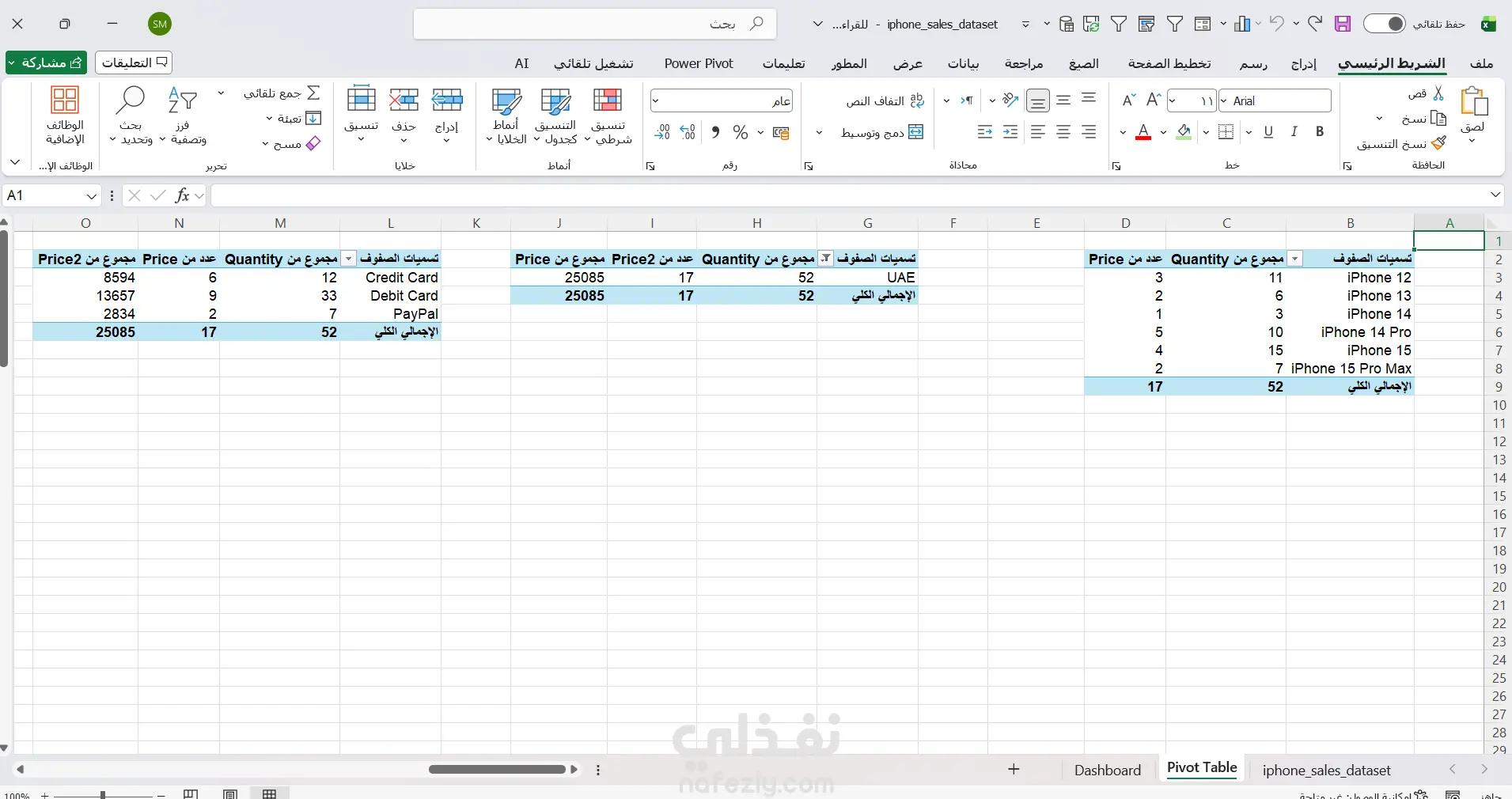Open the Format as Table gallery
Viewport: 1512px width, 799px height.
pos(555,101)
